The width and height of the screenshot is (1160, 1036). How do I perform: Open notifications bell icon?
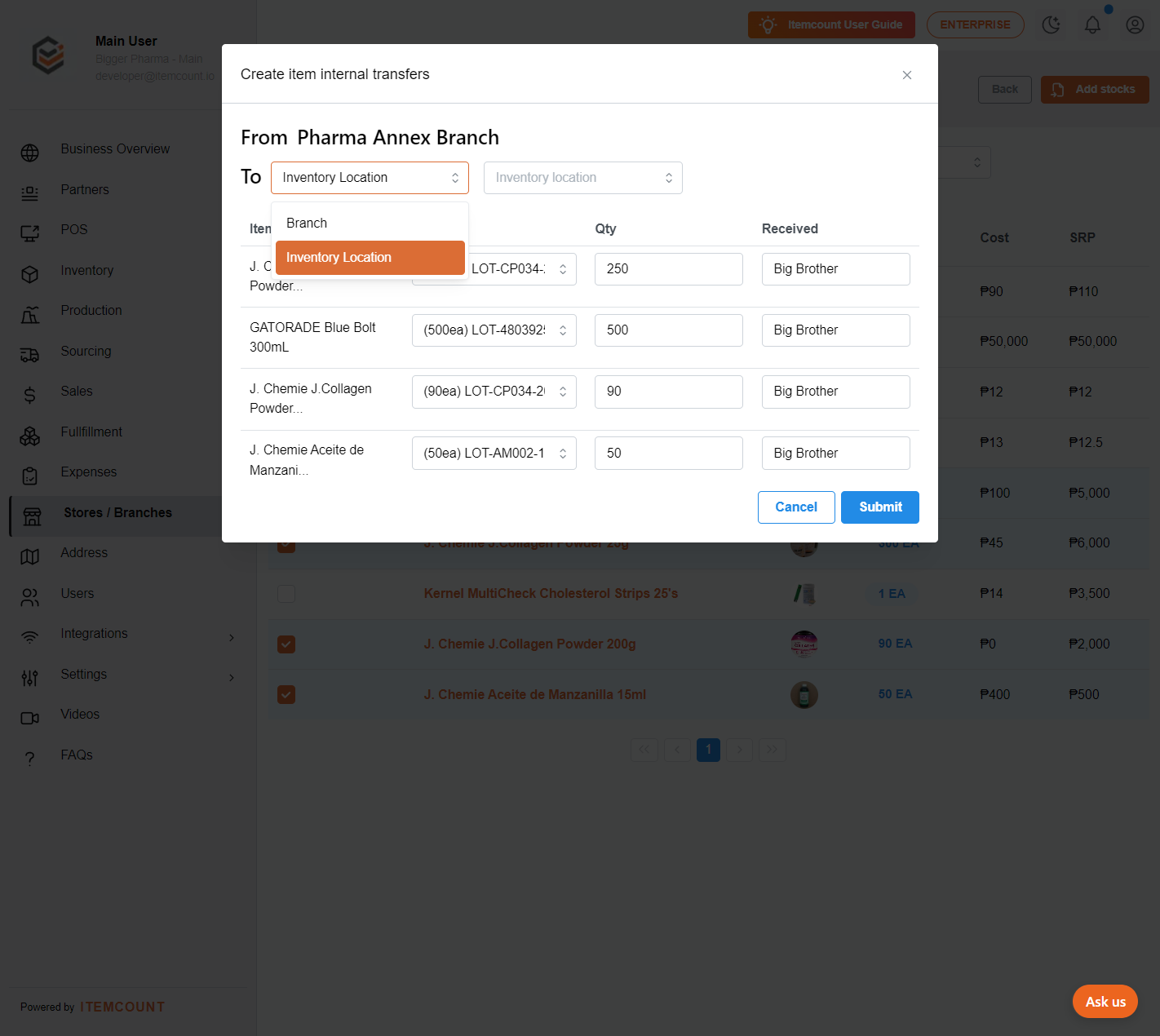(1093, 24)
